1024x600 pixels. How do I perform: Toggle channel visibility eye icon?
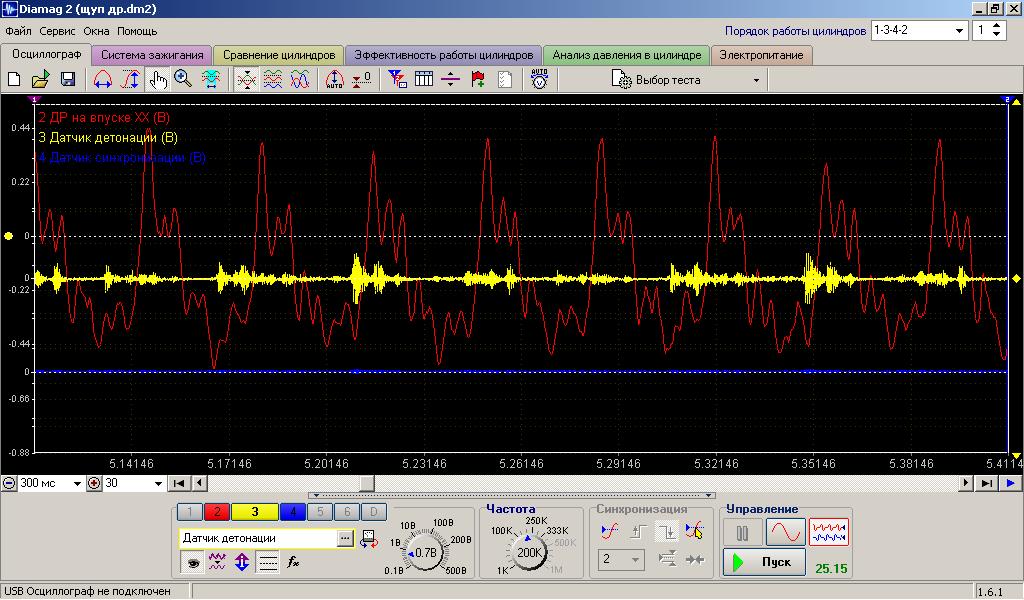(192, 561)
